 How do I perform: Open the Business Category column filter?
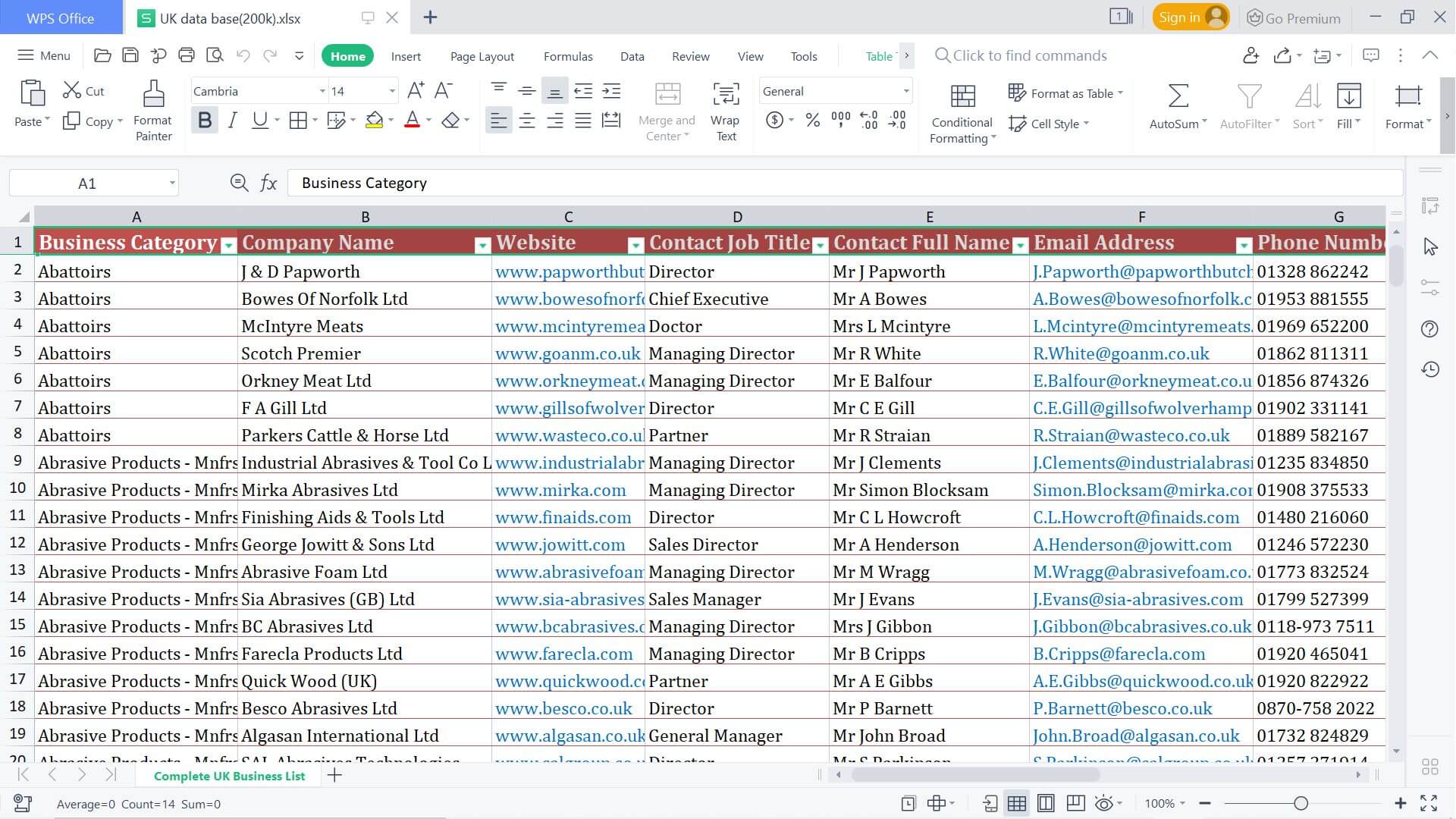tap(228, 245)
